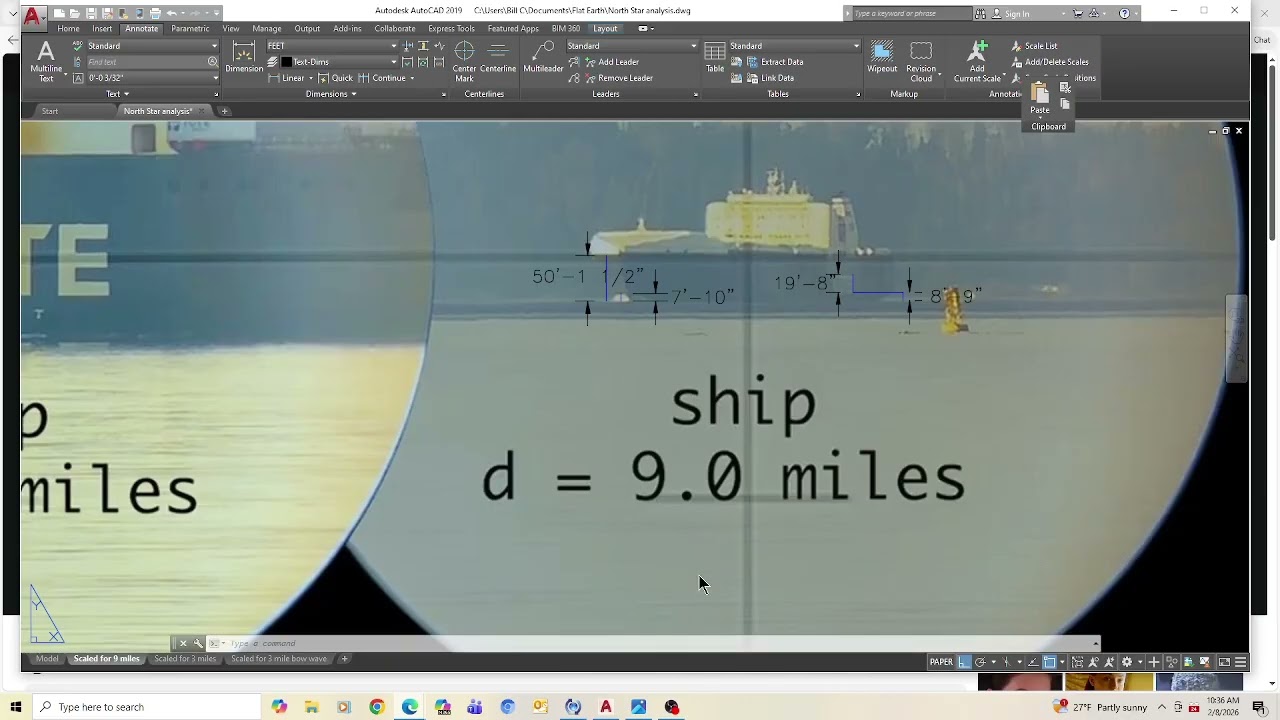Viewport: 1280px width, 720px height.
Task: Click Remove Leader button
Action: pos(617,78)
